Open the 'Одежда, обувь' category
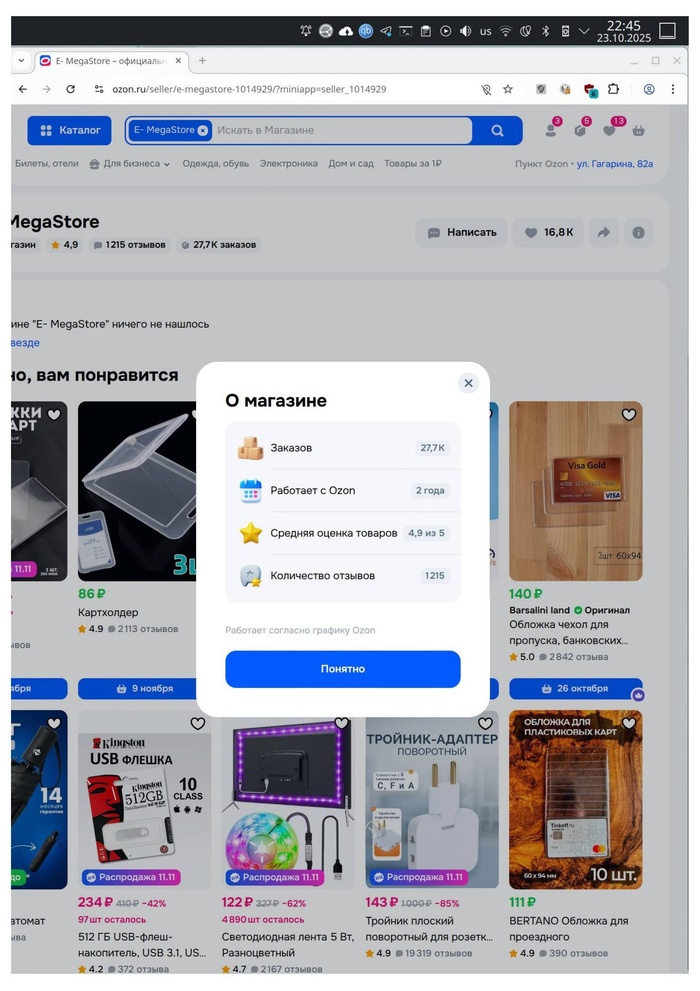700x991 pixels. click(215, 163)
